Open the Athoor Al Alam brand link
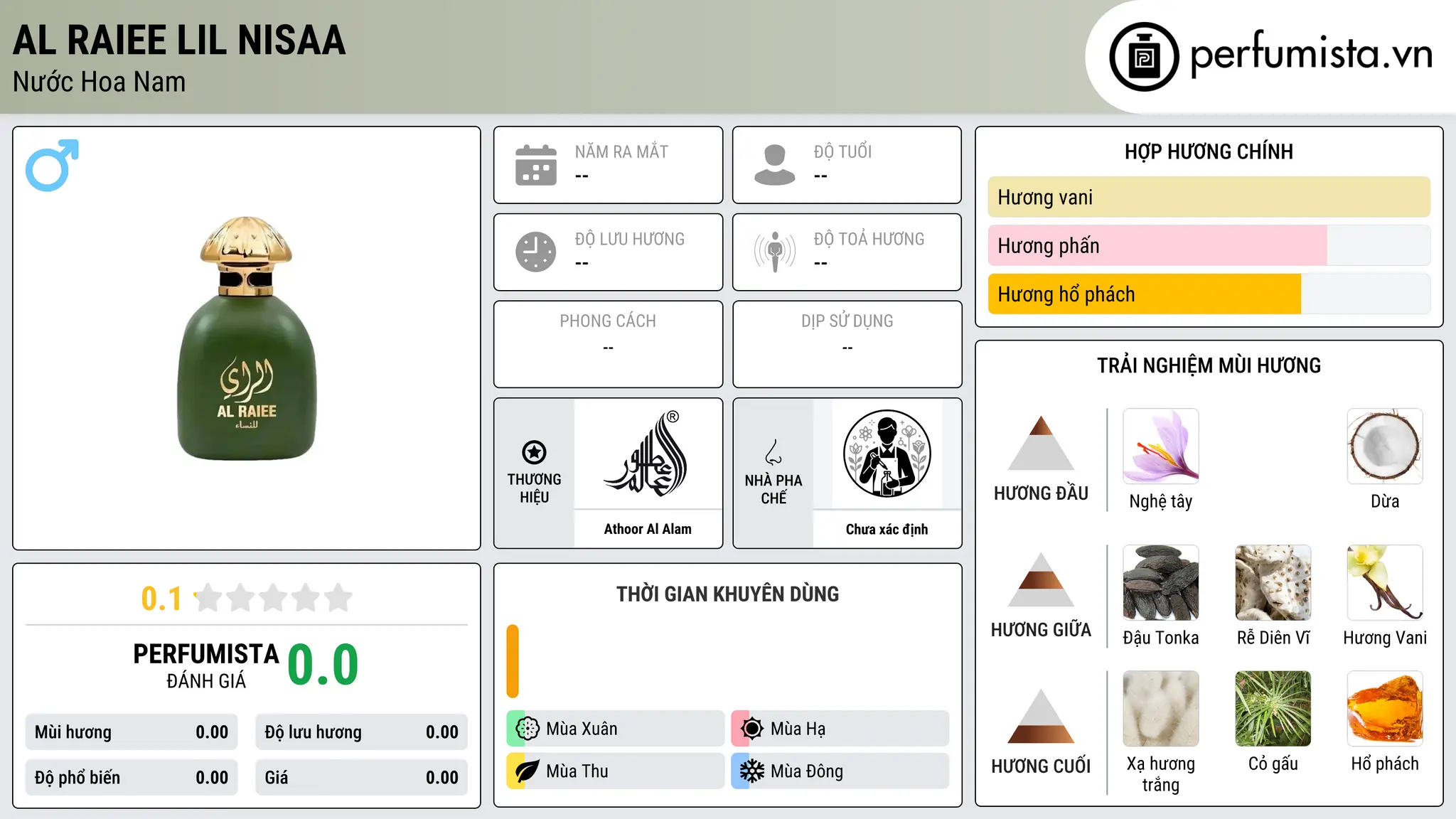This screenshot has width=1456, height=819. [648, 529]
